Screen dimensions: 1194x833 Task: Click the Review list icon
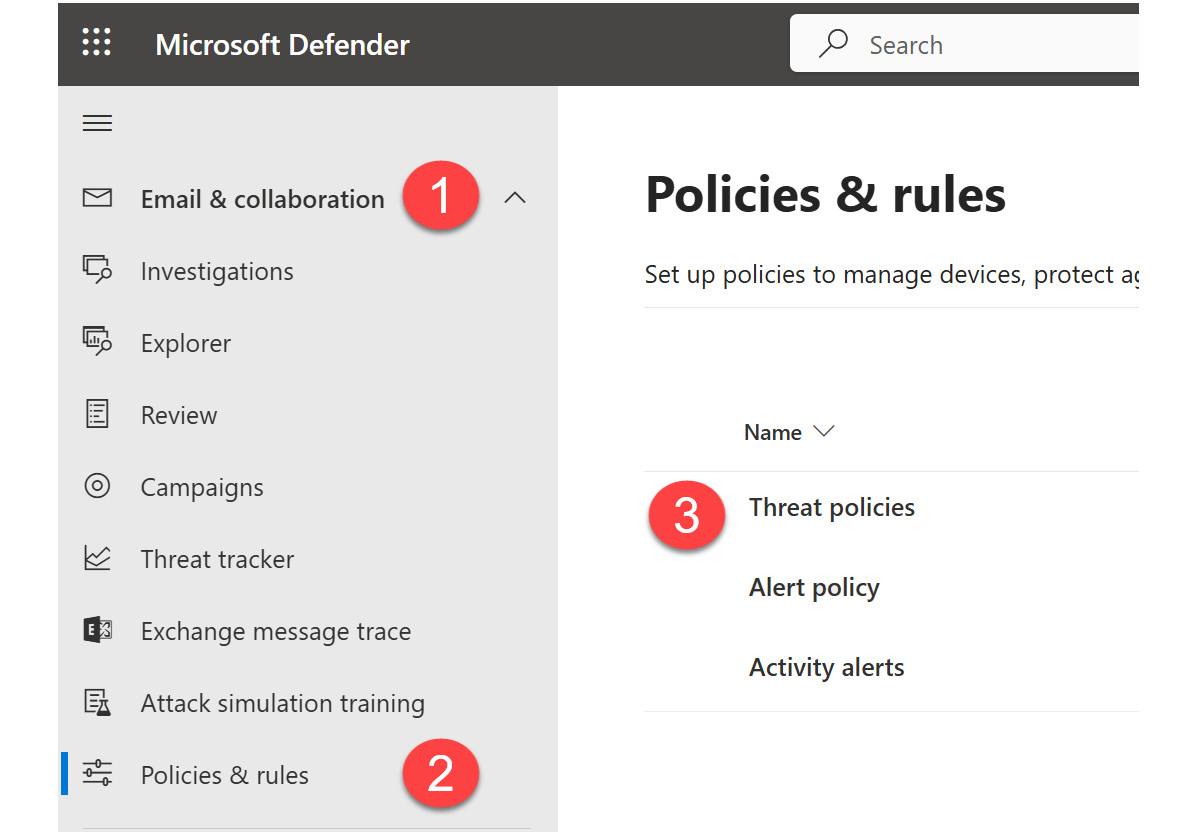[x=97, y=413]
